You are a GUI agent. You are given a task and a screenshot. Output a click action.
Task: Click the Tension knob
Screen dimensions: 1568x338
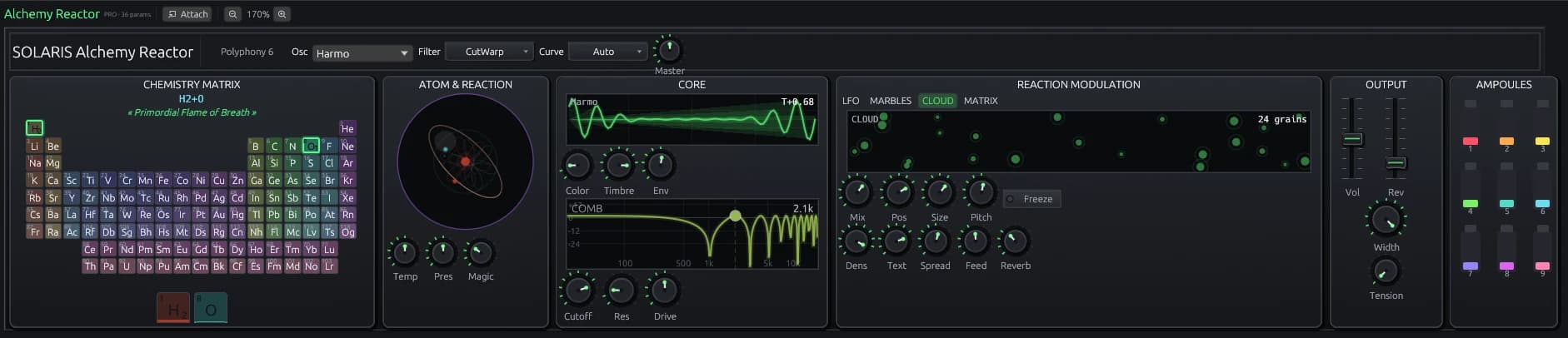[x=1386, y=271]
